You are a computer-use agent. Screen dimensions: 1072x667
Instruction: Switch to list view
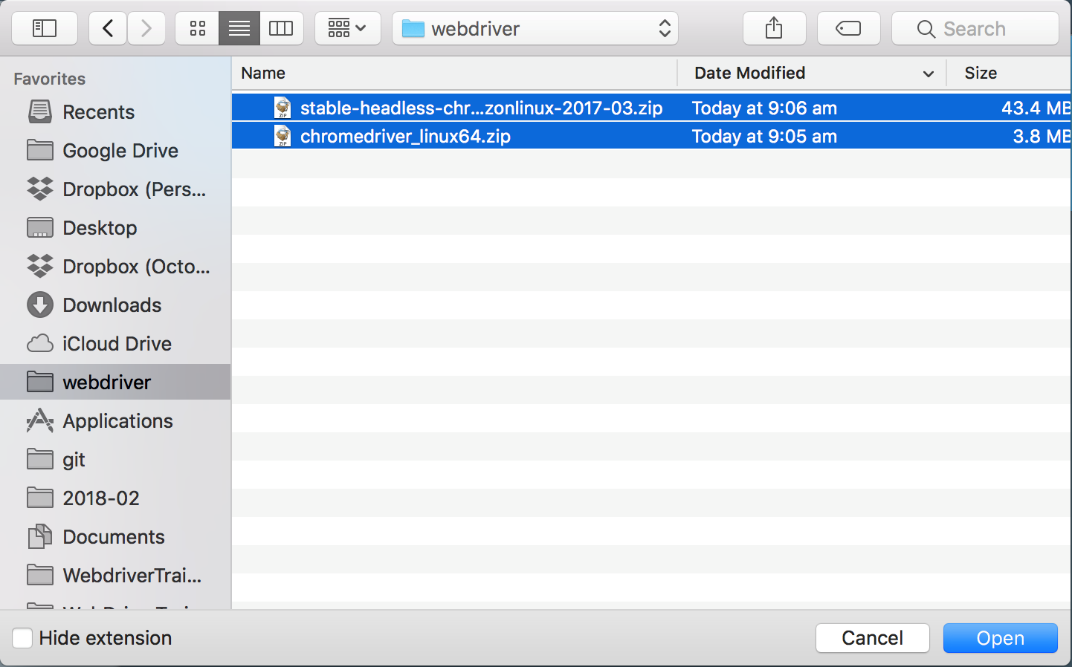tap(239, 29)
